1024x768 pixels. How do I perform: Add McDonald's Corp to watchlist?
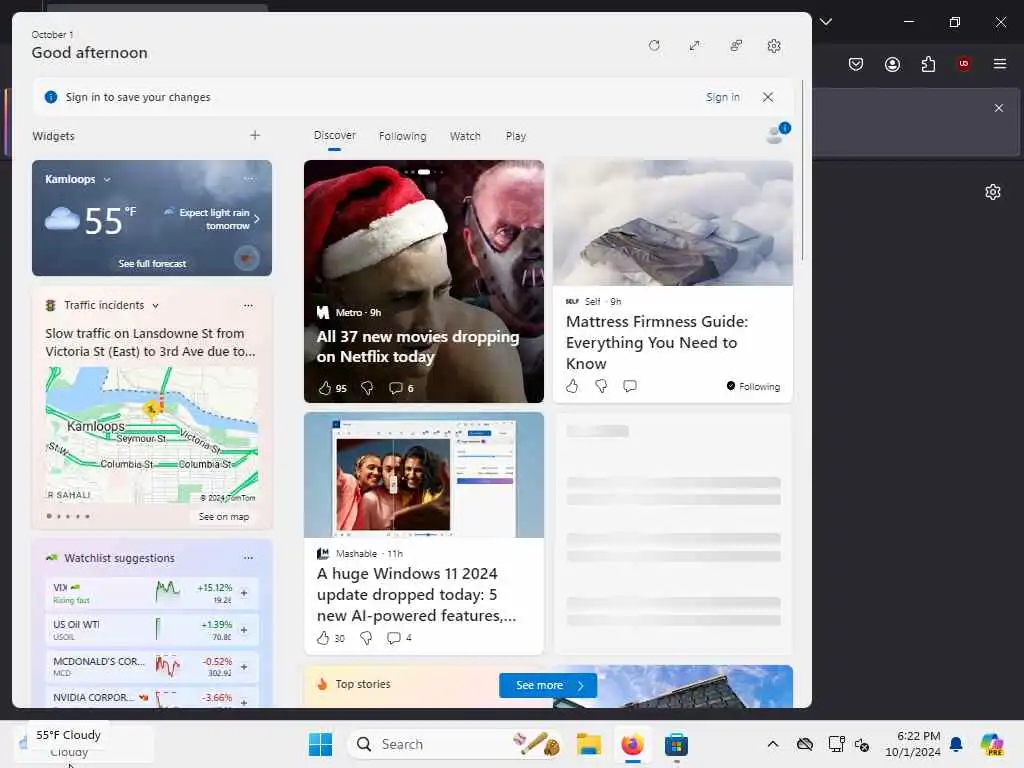pyautogui.click(x=244, y=667)
